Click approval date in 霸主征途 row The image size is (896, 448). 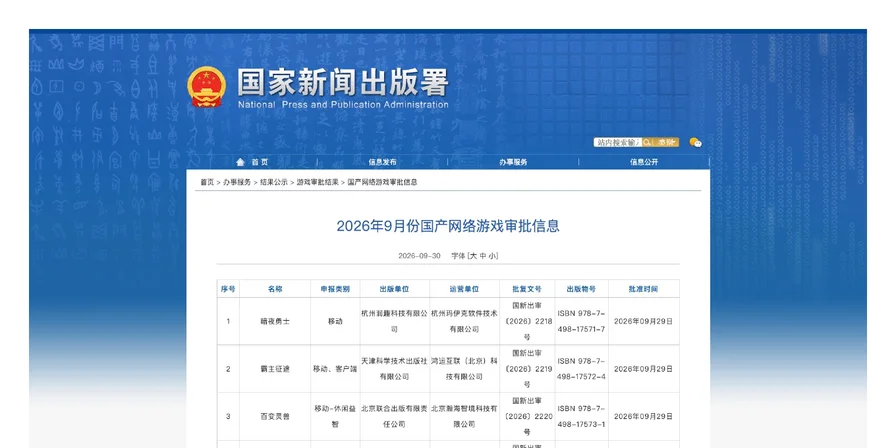point(643,369)
